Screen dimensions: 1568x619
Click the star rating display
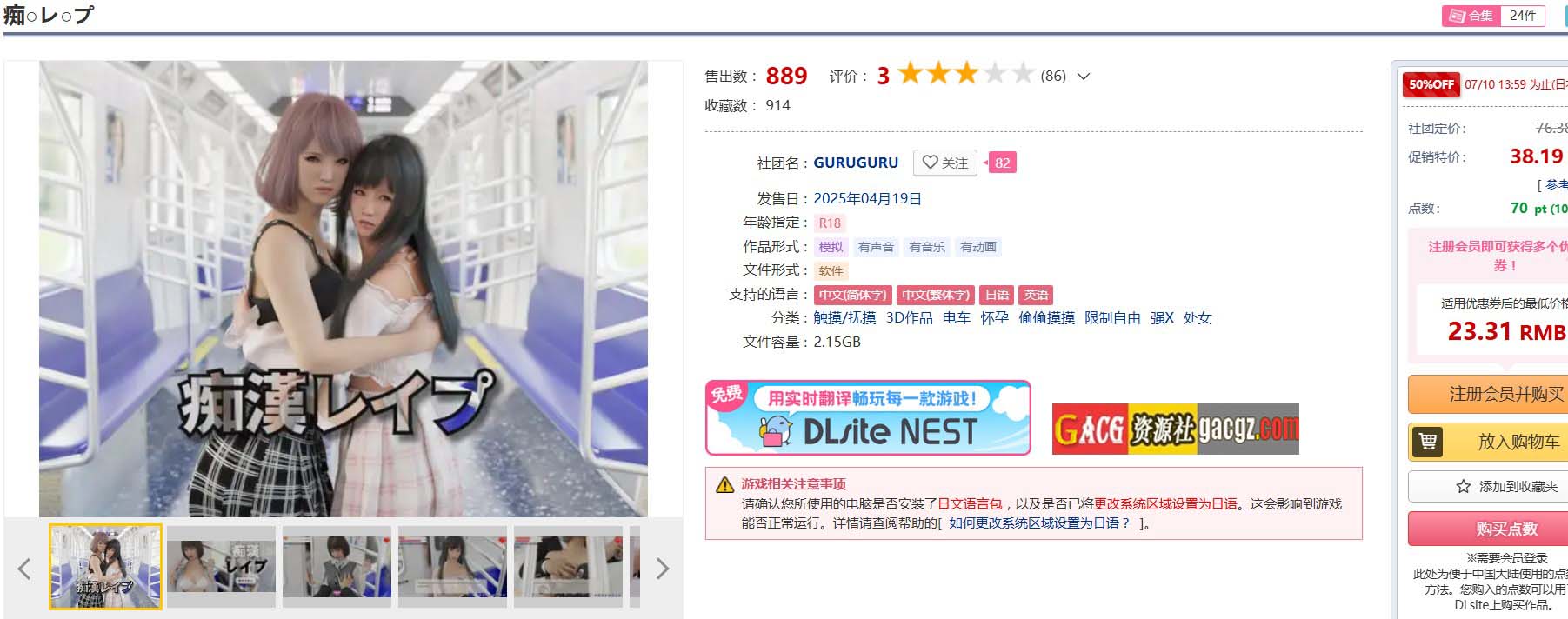[x=965, y=75]
